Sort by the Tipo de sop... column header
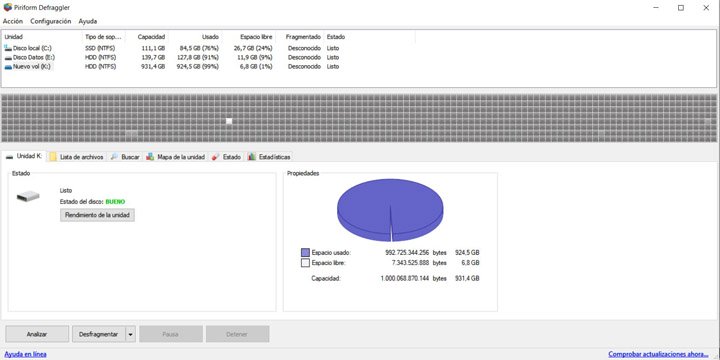The width and height of the screenshot is (720, 360). pyautogui.click(x=103, y=37)
